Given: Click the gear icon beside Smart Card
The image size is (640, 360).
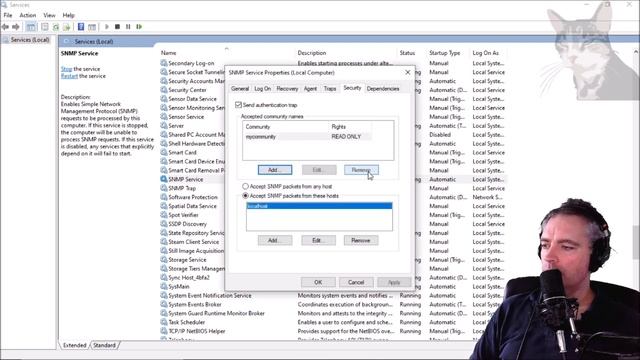Looking at the screenshot, I should (x=164, y=152).
